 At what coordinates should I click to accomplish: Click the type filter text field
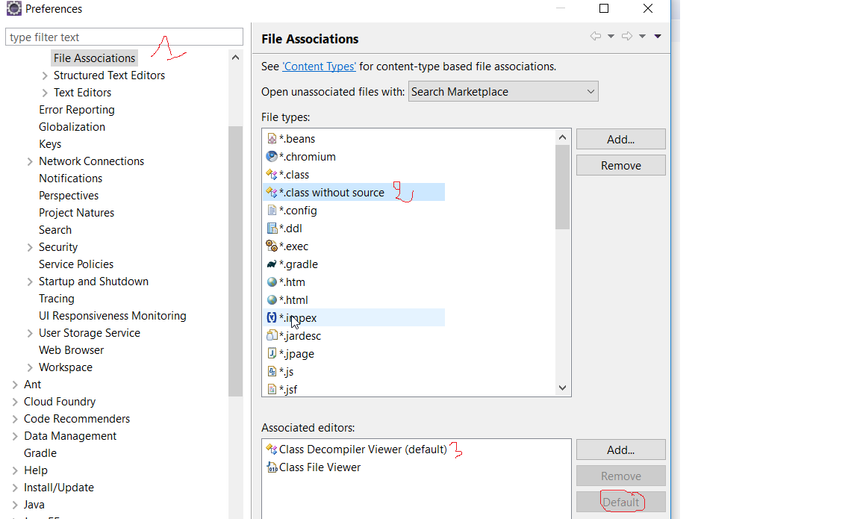(x=124, y=37)
